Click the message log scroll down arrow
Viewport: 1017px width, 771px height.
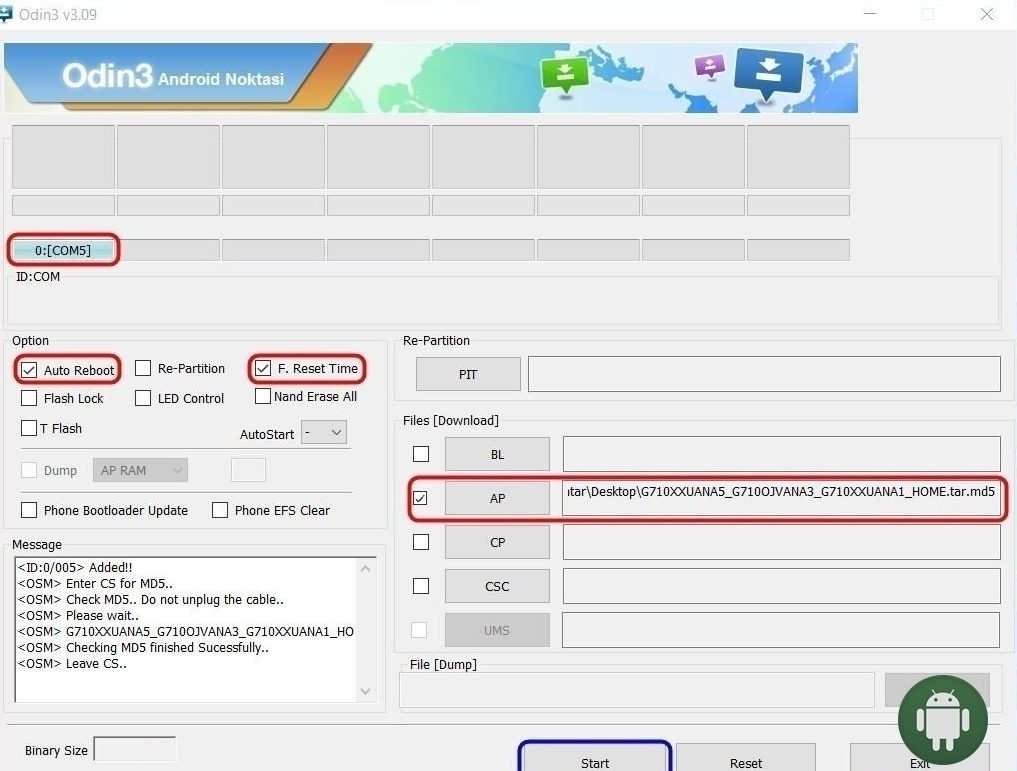365,691
